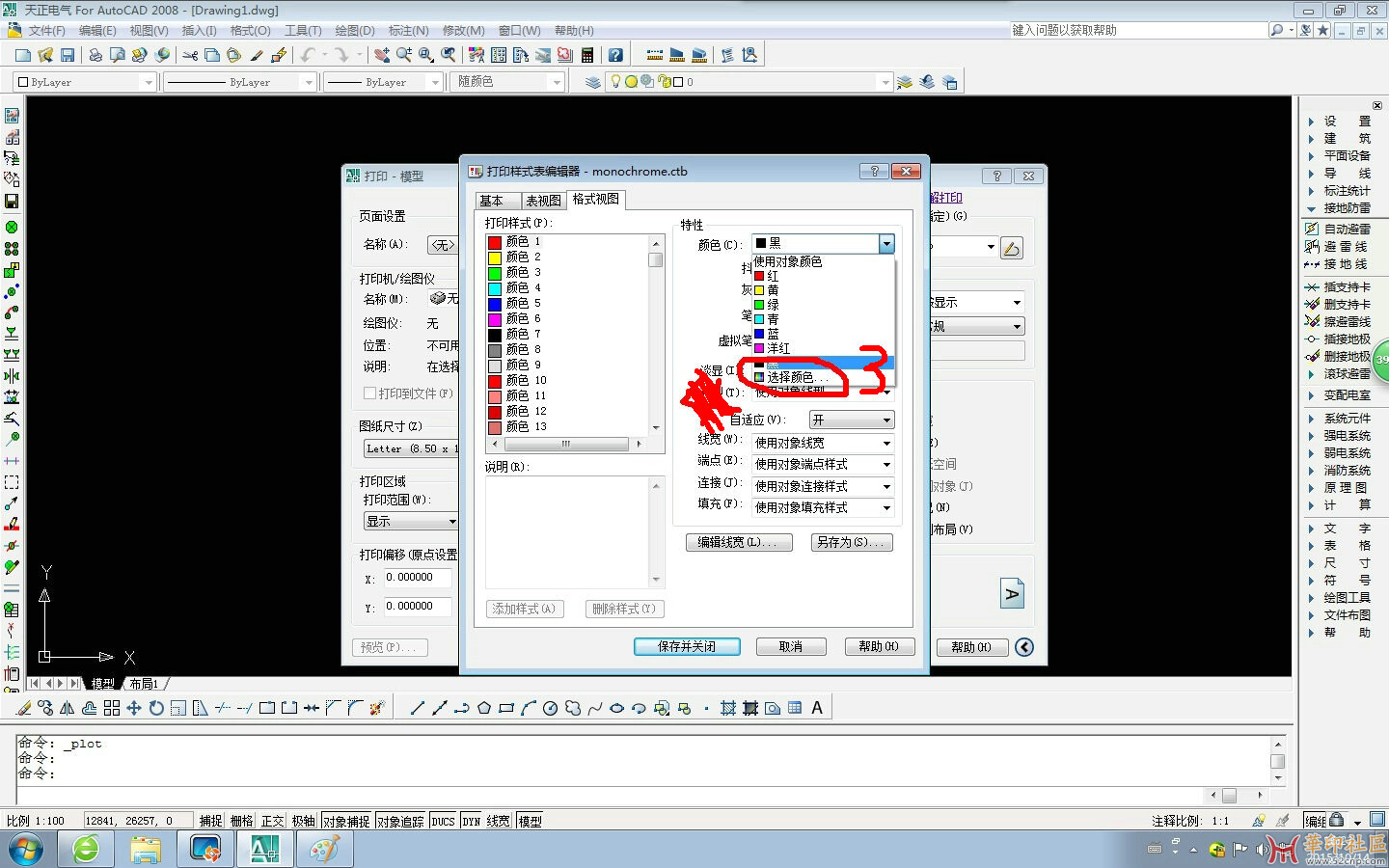Click the blue Help question-mark toolbar icon

point(615,55)
